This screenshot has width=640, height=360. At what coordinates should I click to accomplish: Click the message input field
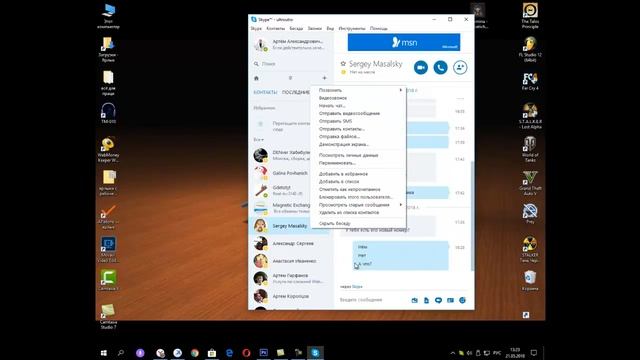click(x=373, y=300)
